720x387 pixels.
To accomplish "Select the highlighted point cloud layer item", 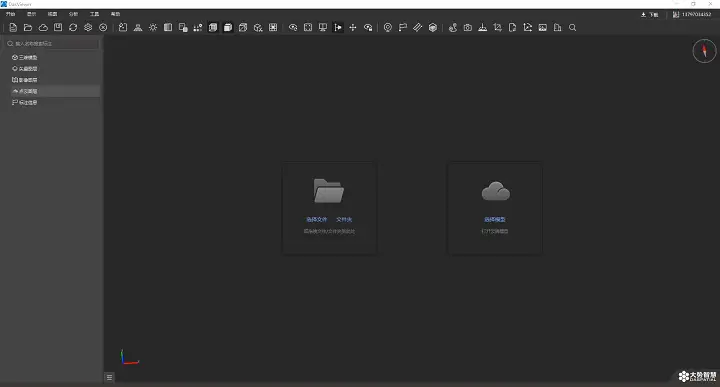I will click(55, 91).
